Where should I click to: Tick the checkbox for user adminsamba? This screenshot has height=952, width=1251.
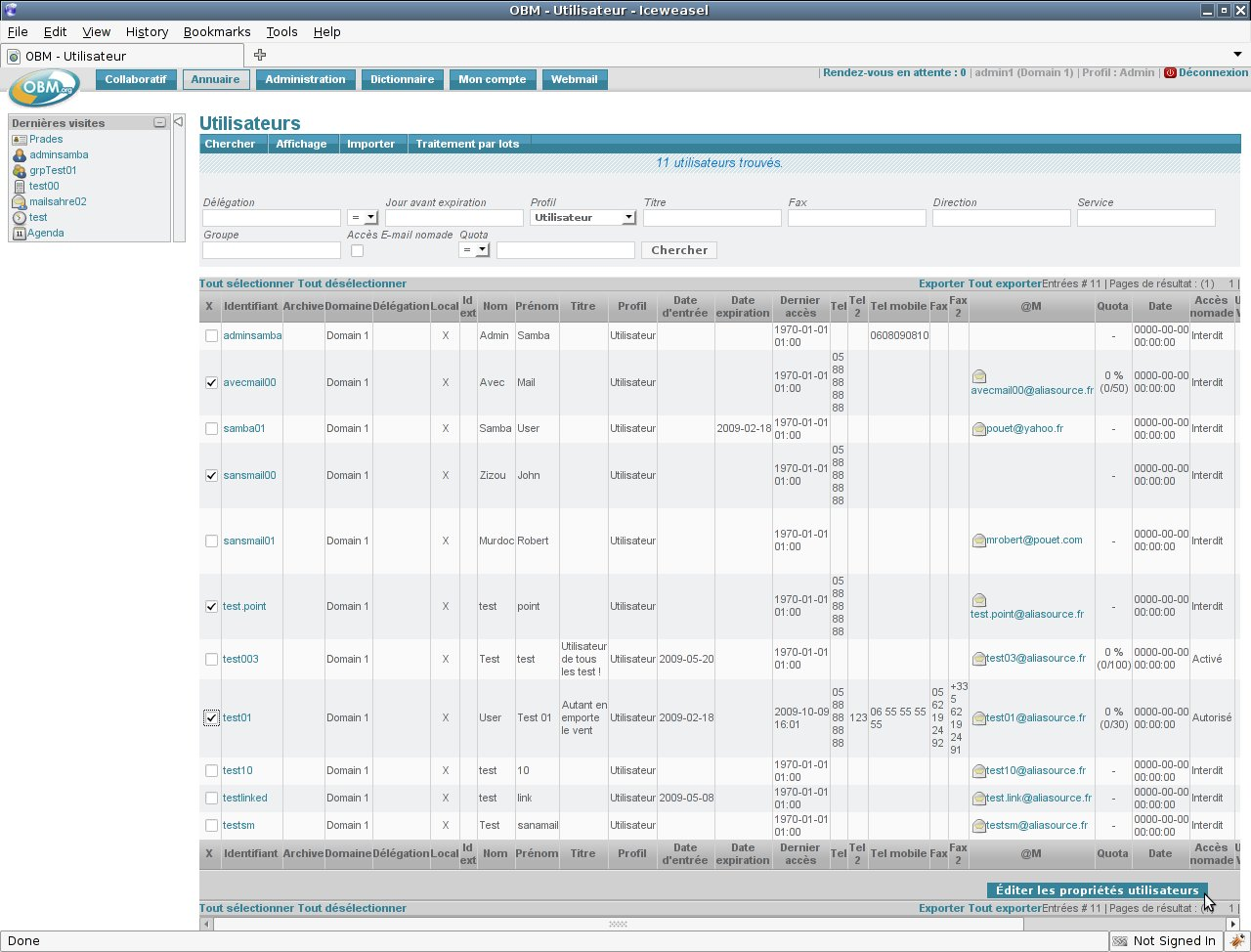tap(211, 336)
